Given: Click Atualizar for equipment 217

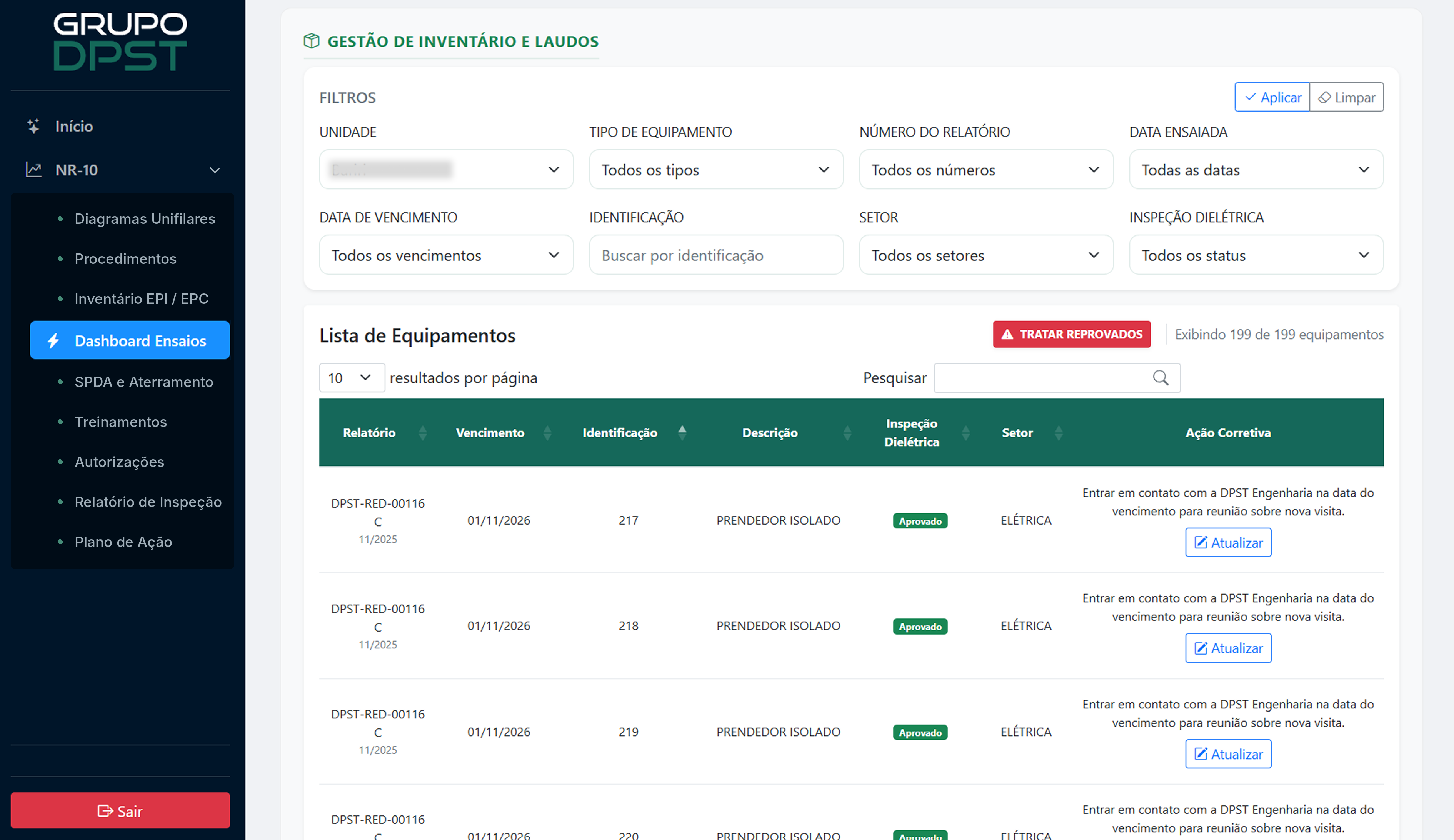Looking at the screenshot, I should tap(1229, 542).
